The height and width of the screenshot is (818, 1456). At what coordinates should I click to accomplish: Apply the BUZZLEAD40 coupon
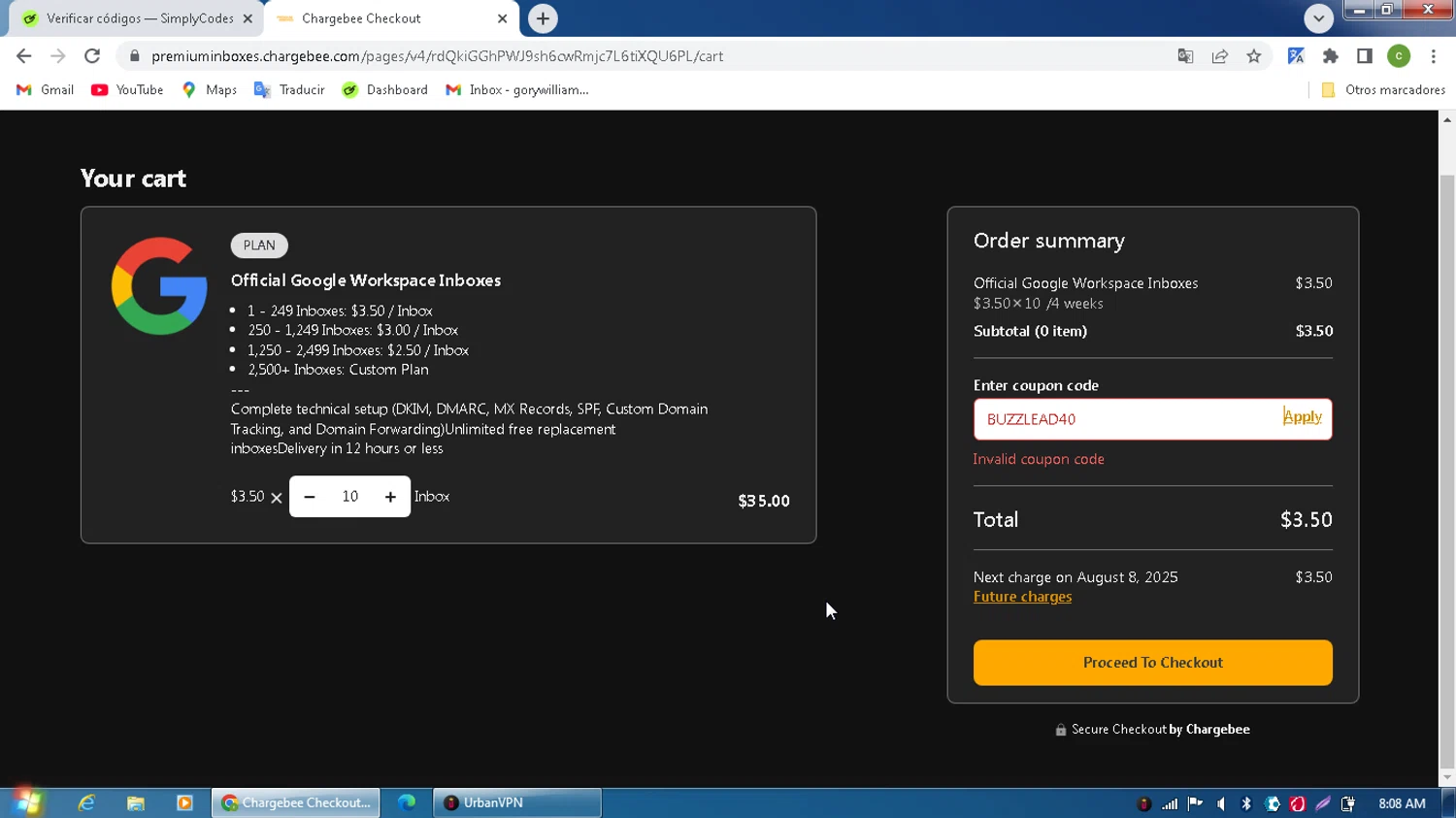(x=1303, y=417)
